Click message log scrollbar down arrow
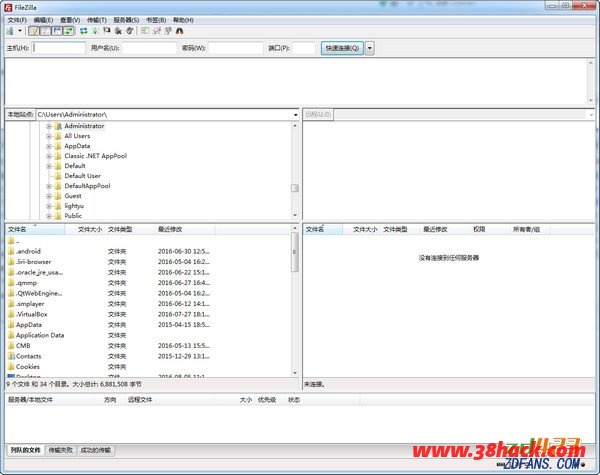600x475 pixels. tap(591, 100)
